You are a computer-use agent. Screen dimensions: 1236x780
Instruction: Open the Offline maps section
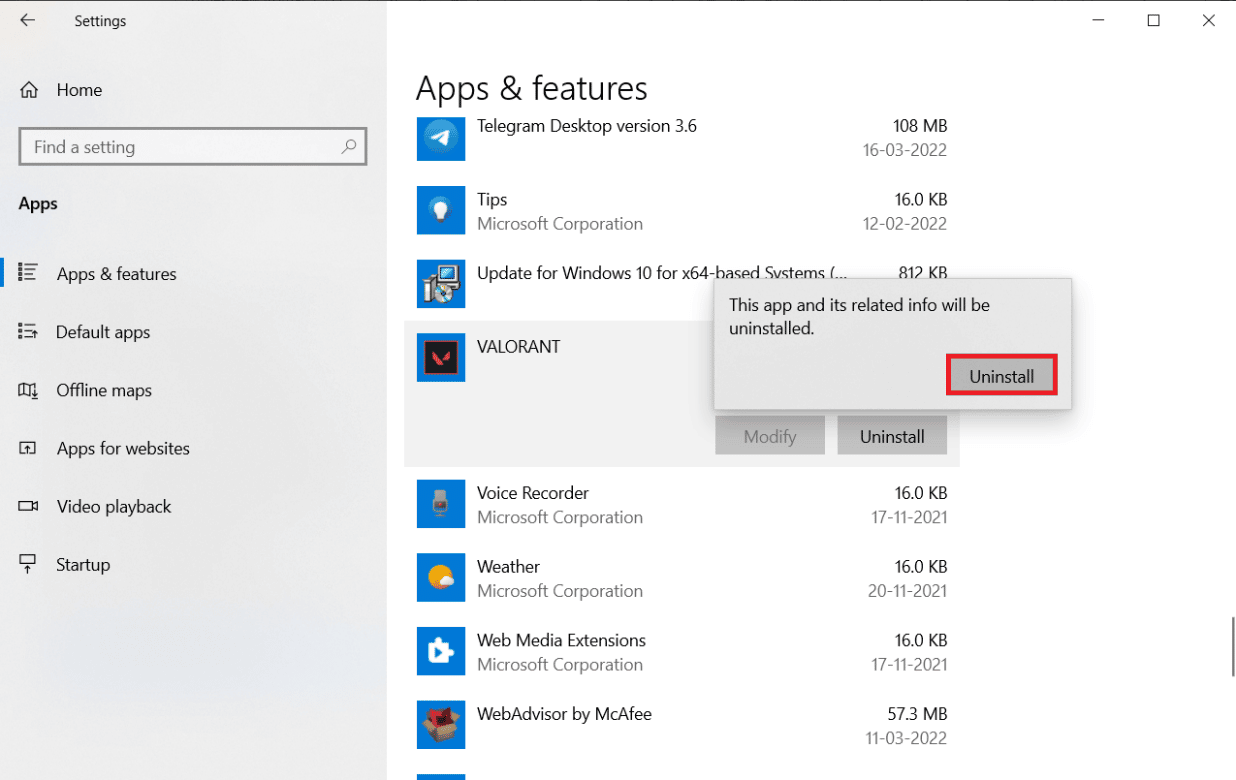(x=104, y=390)
